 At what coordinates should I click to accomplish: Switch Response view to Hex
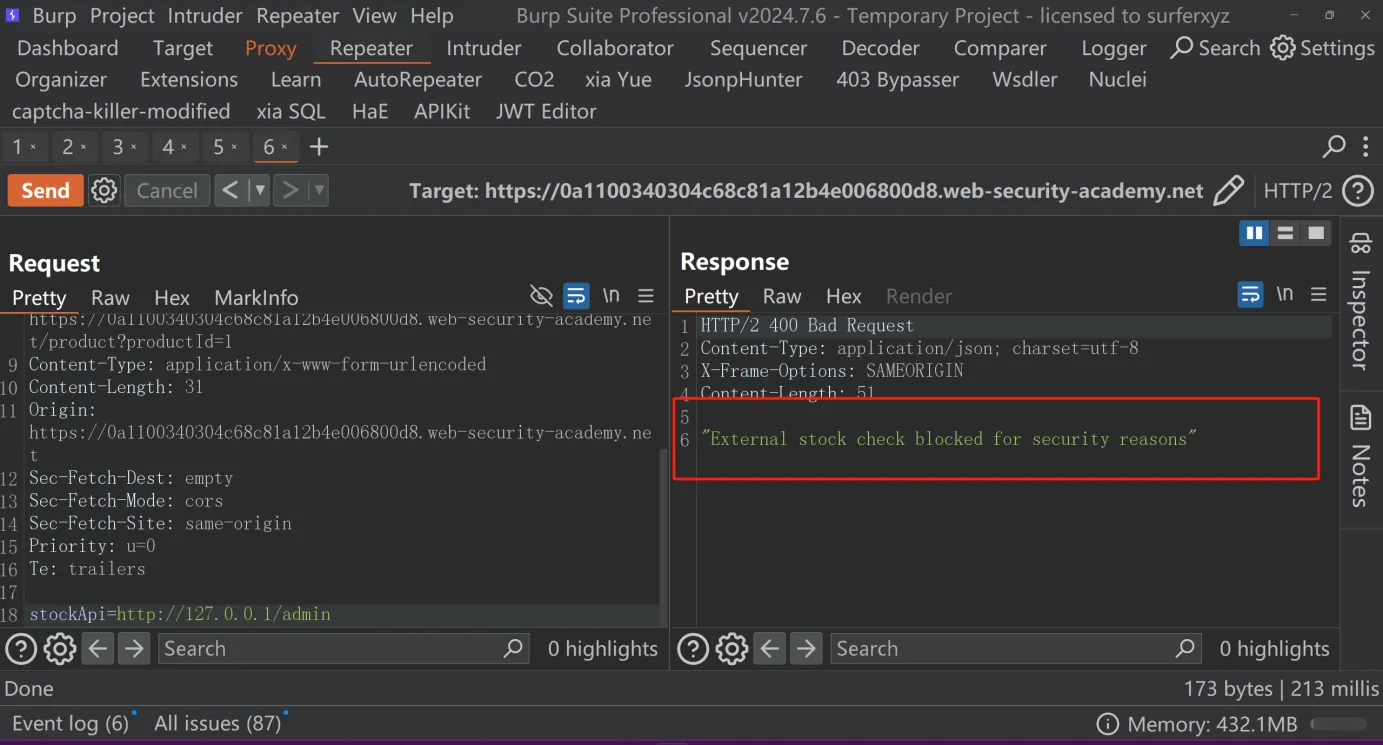pos(844,296)
